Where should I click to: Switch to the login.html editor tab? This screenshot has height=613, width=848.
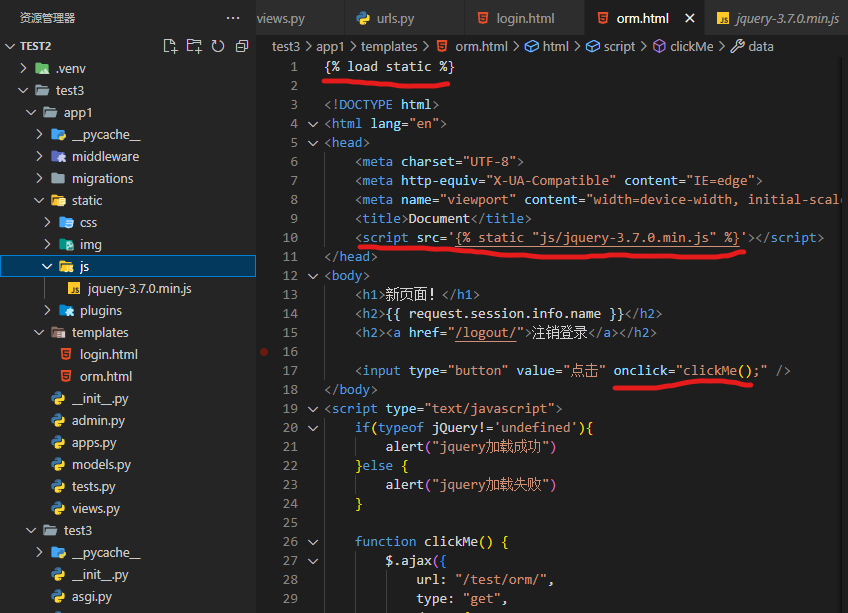coord(525,18)
